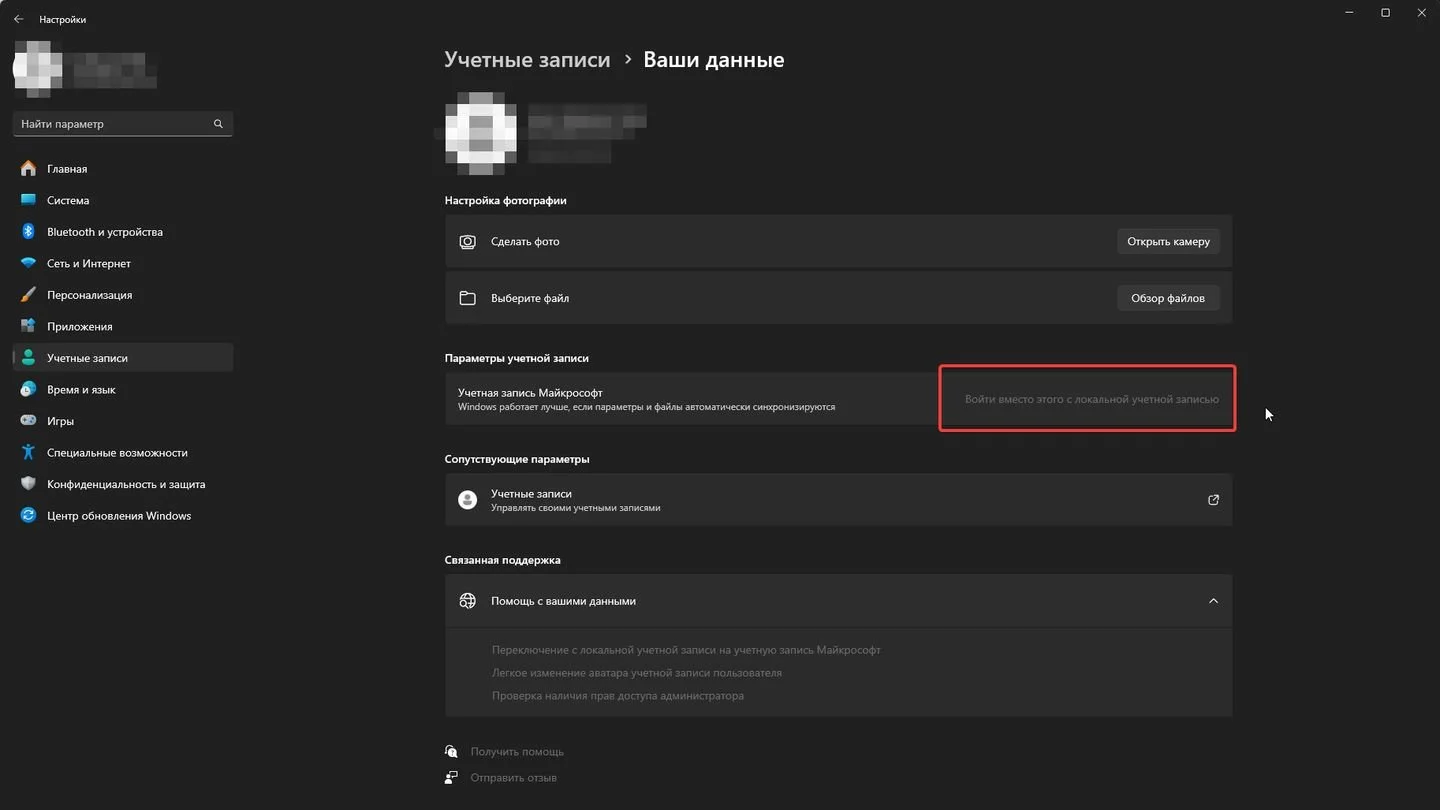
Task: Maximize the Настройки window
Action: click(1385, 13)
